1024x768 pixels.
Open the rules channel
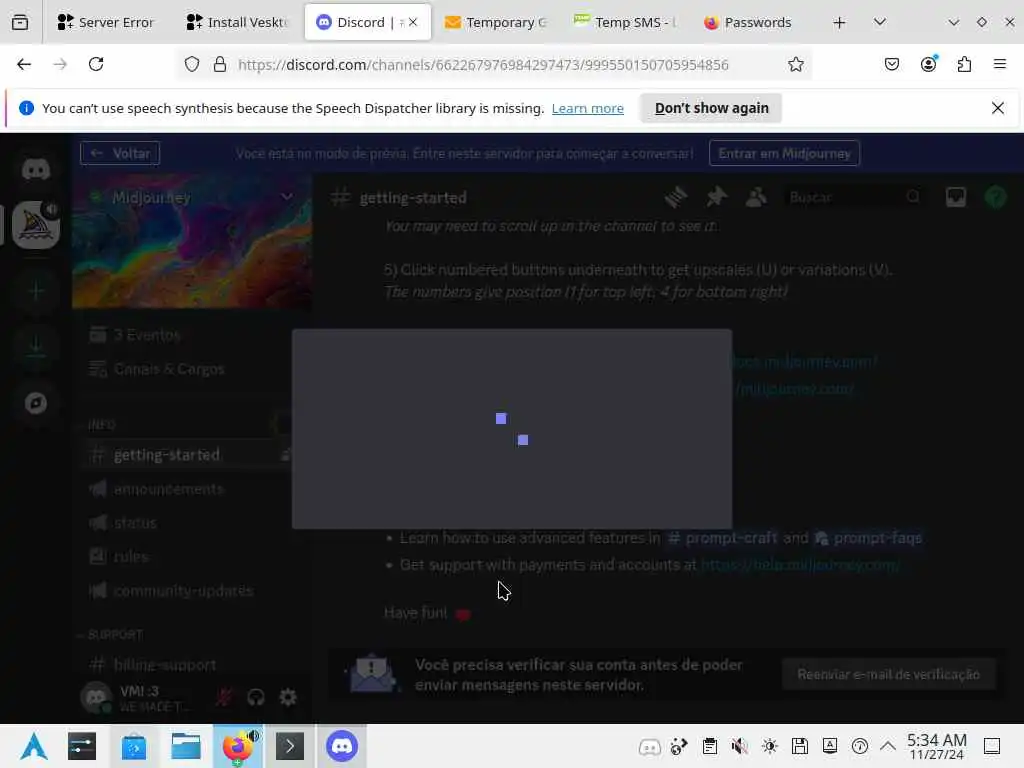[188, 556]
